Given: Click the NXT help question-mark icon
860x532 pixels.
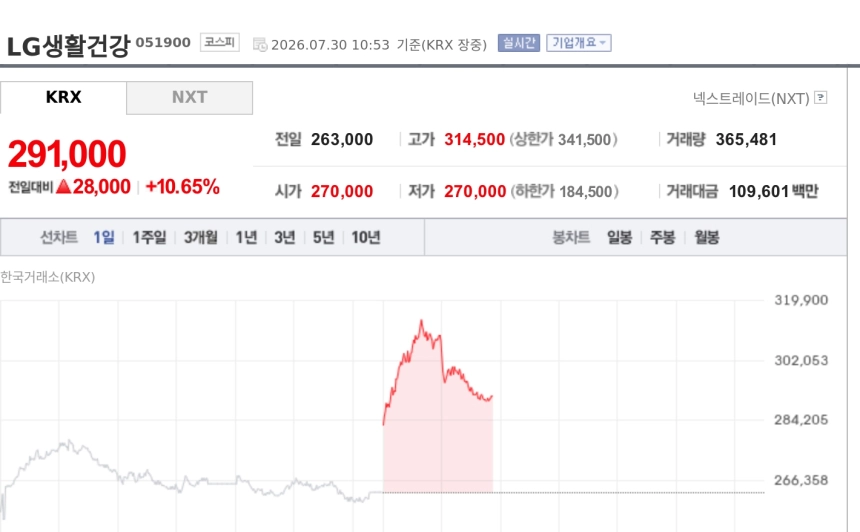Looking at the screenshot, I should (821, 98).
